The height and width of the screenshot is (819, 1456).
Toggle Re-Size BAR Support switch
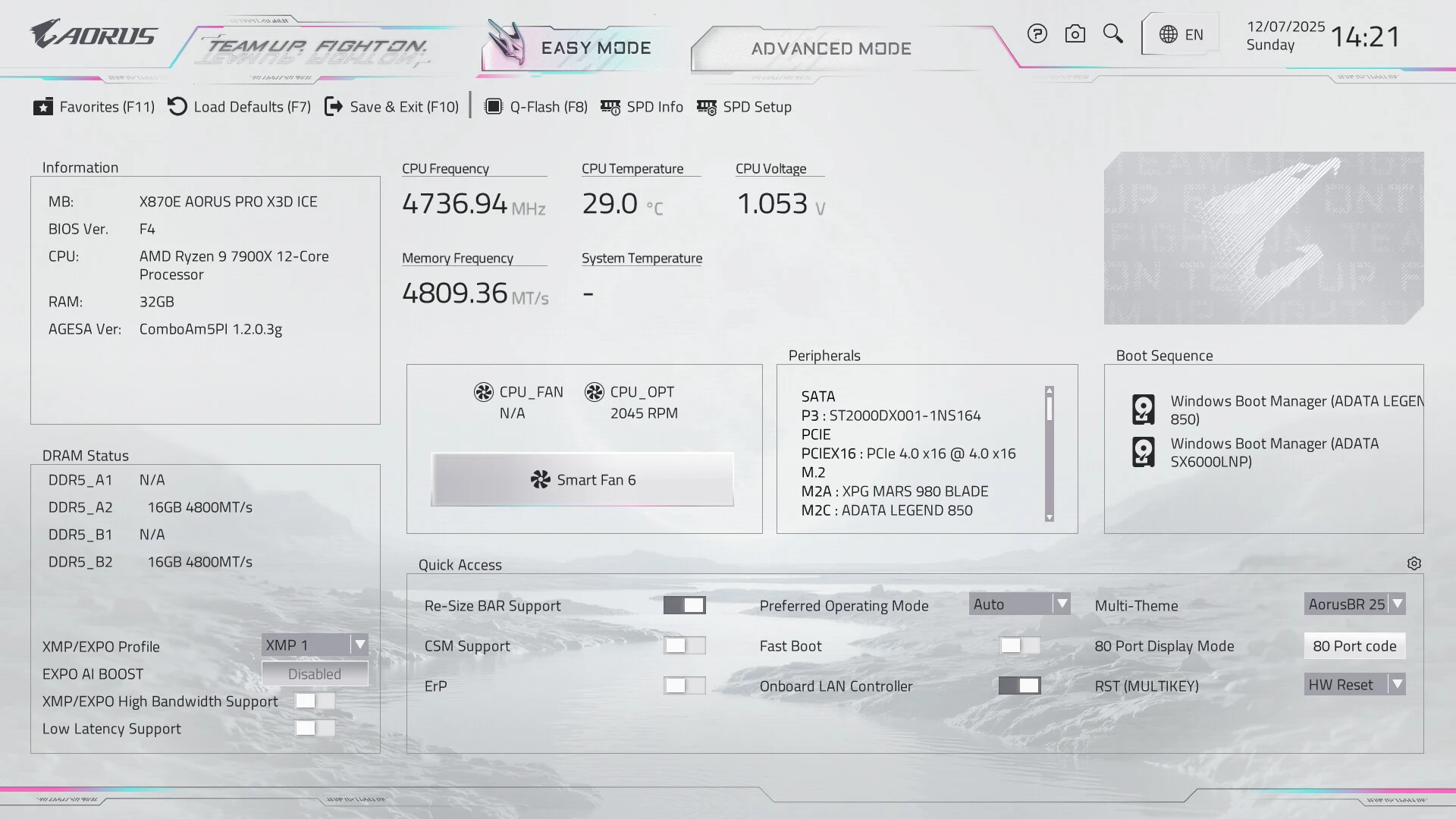pyautogui.click(x=684, y=605)
